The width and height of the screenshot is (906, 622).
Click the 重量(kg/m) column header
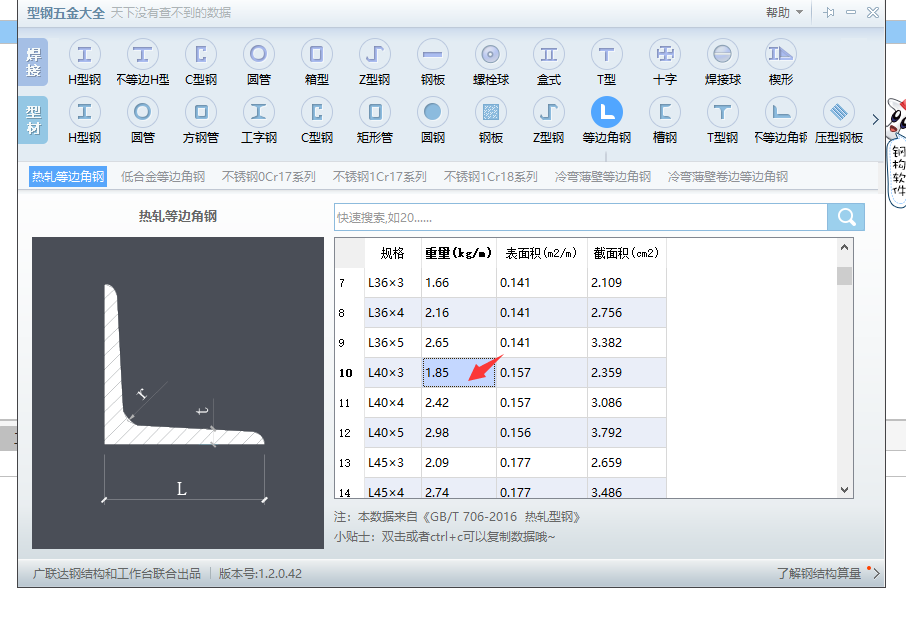[x=459, y=253]
